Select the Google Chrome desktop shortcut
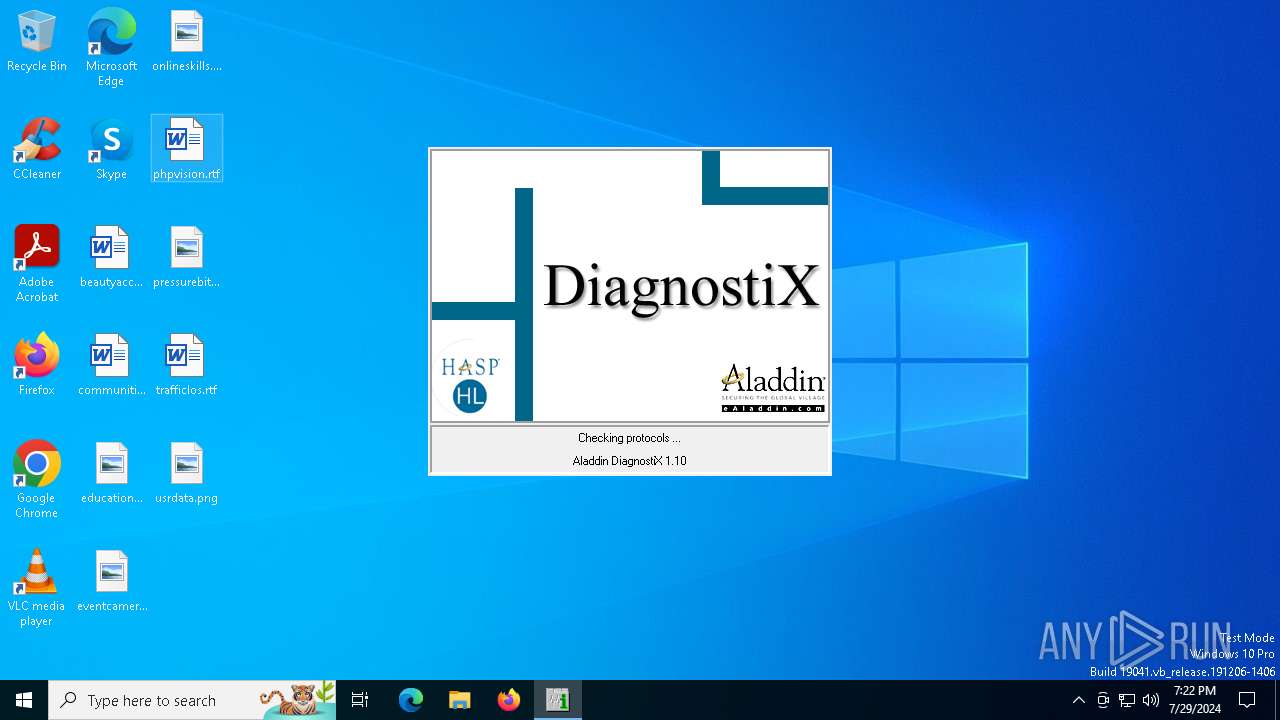The image size is (1280, 720). (37, 480)
